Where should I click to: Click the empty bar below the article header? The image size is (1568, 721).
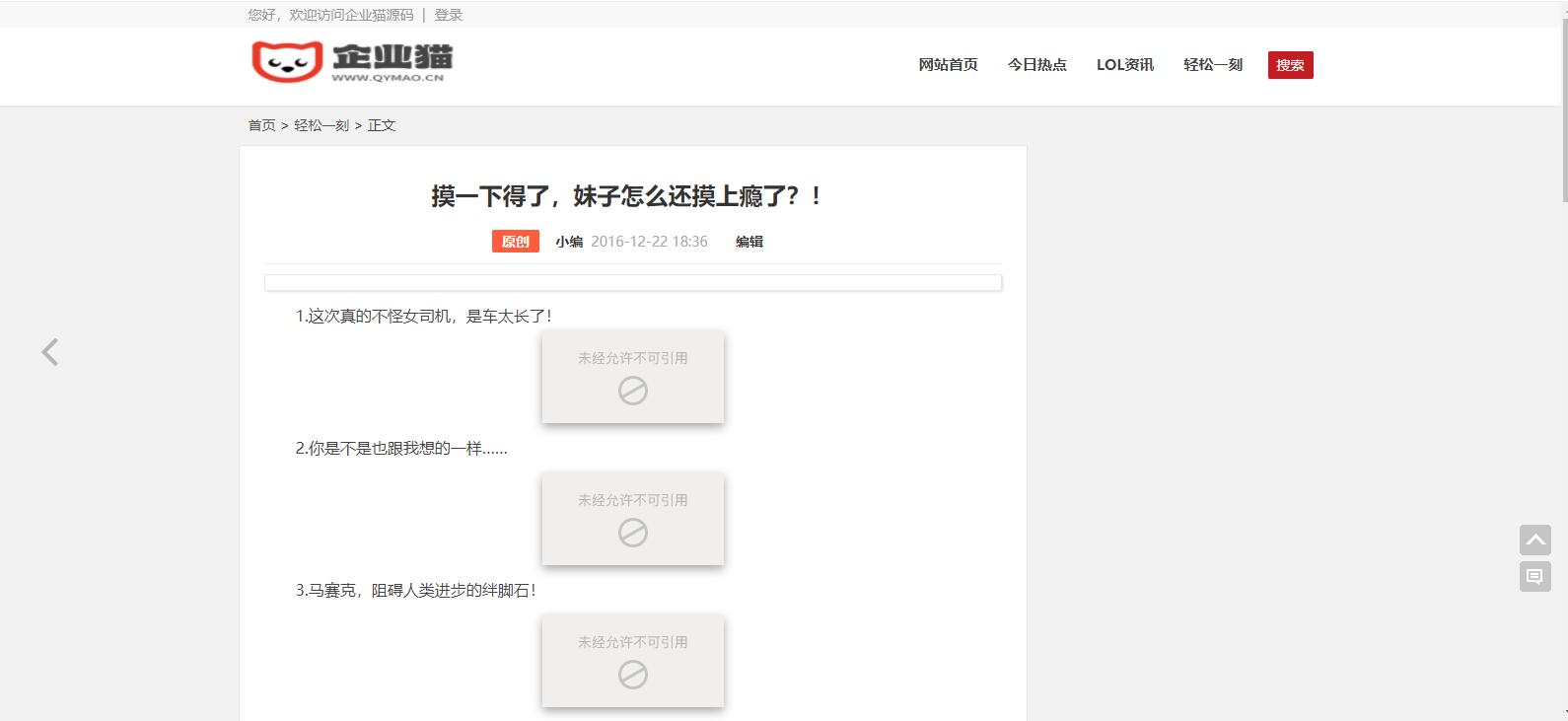tap(632, 283)
